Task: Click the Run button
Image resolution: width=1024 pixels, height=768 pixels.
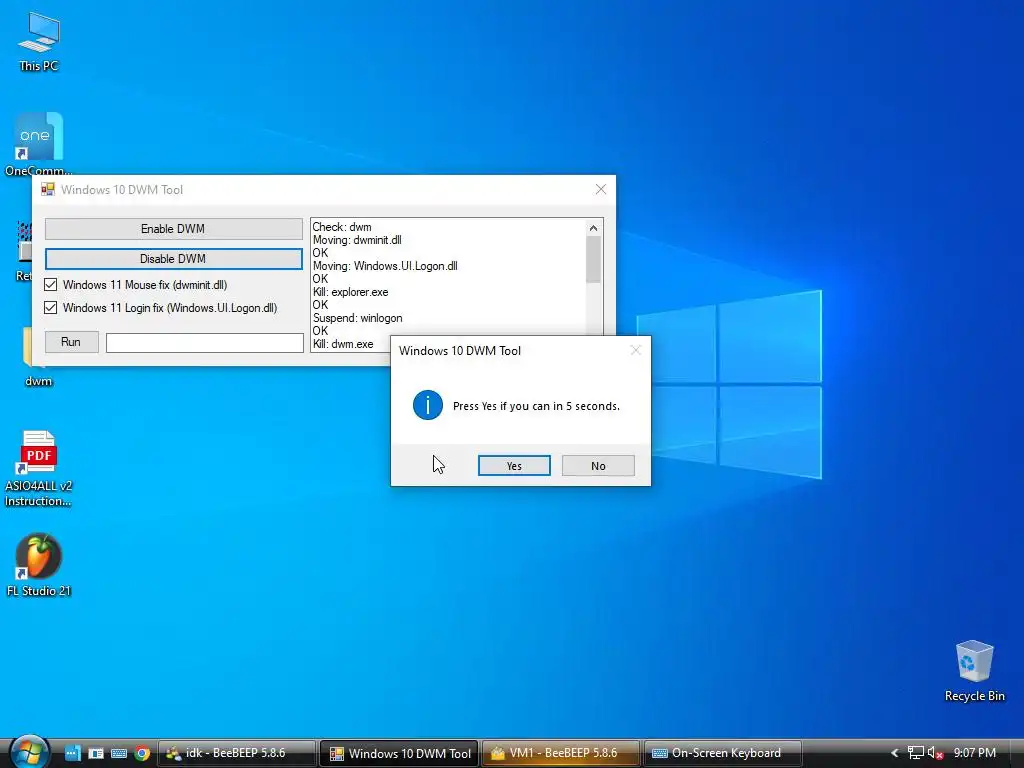Action: (71, 342)
